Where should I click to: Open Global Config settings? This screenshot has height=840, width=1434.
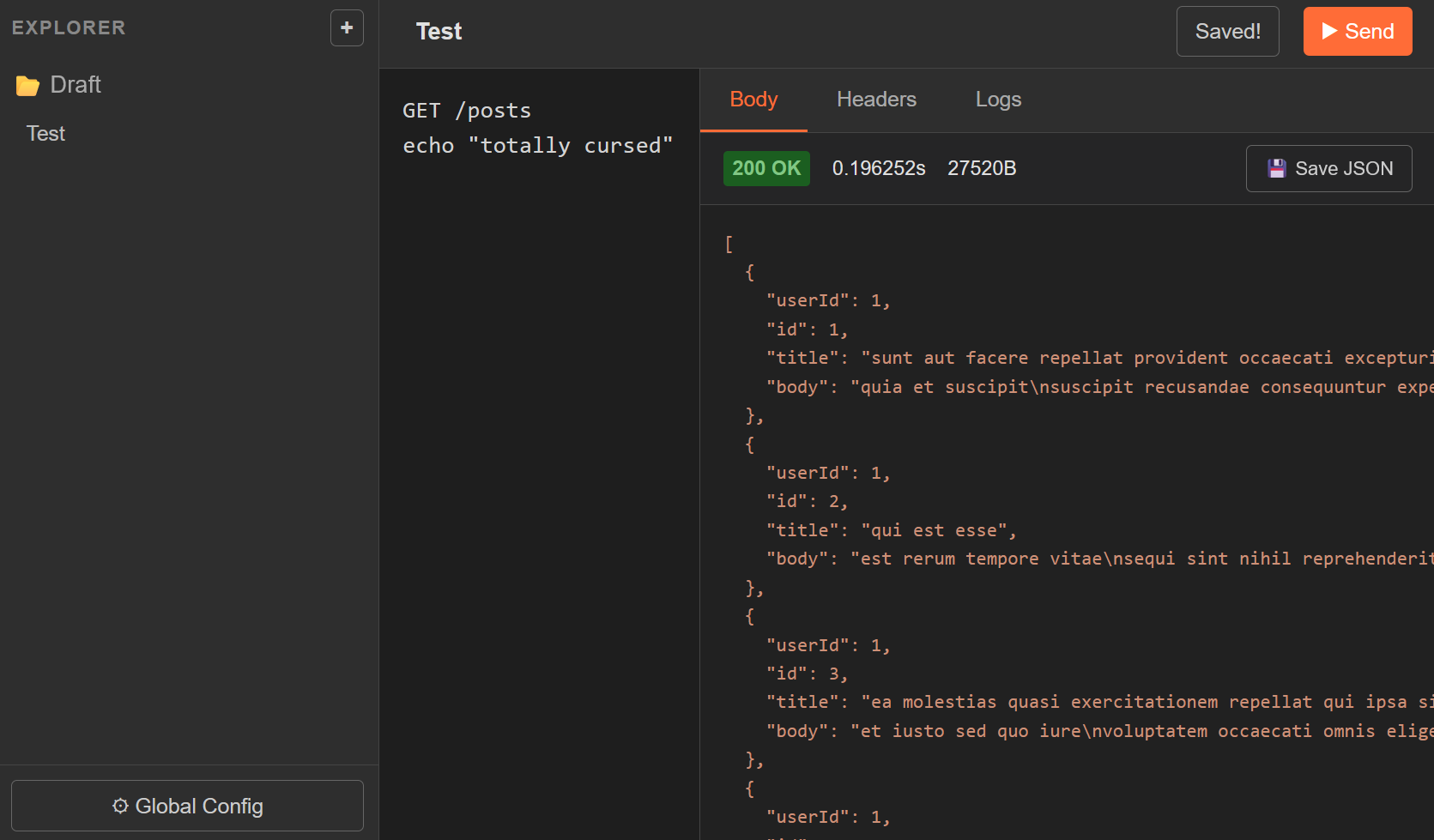point(187,806)
